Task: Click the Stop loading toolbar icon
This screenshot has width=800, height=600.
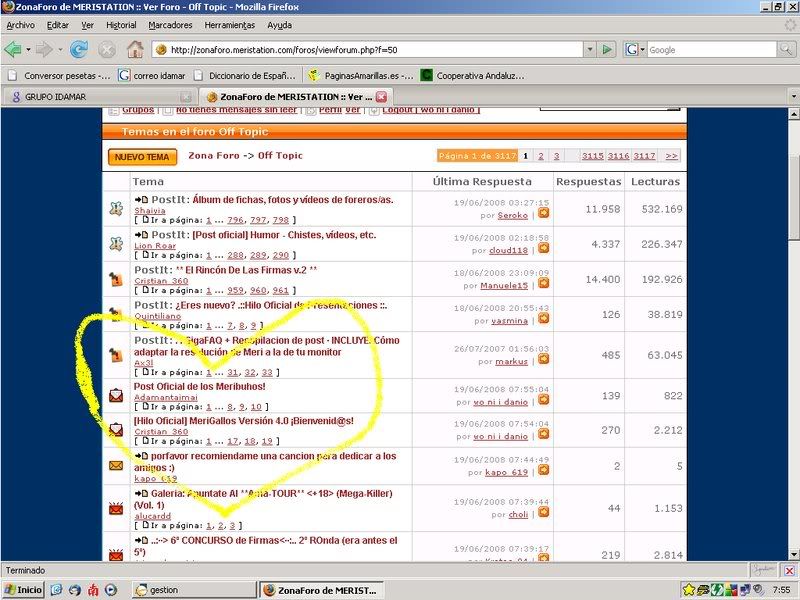Action: point(107,49)
